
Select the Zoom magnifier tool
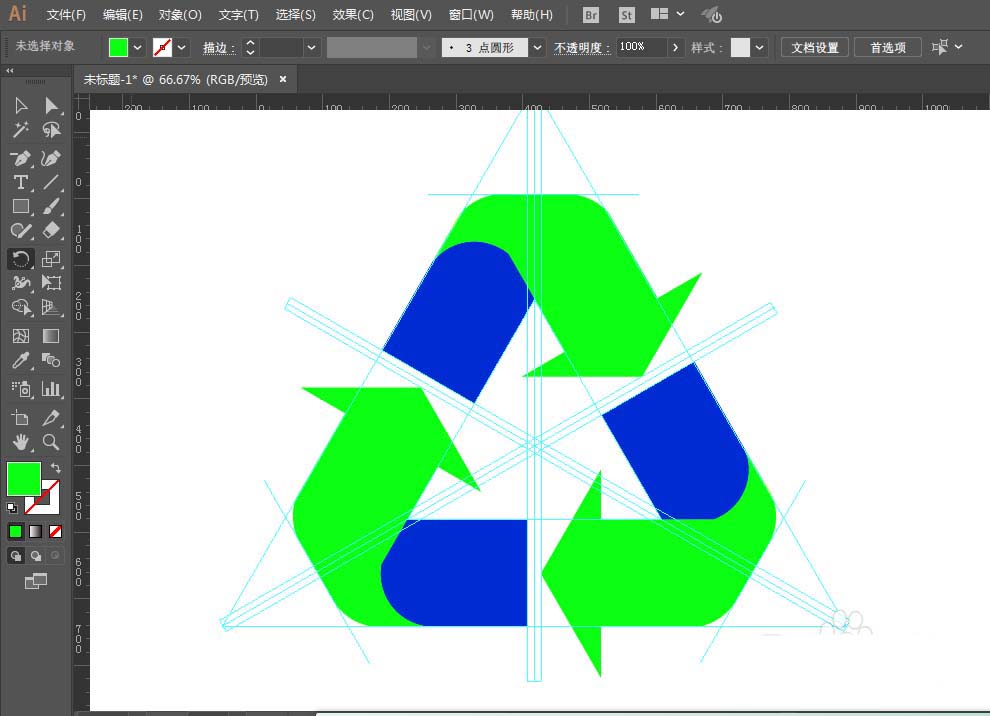[51, 442]
